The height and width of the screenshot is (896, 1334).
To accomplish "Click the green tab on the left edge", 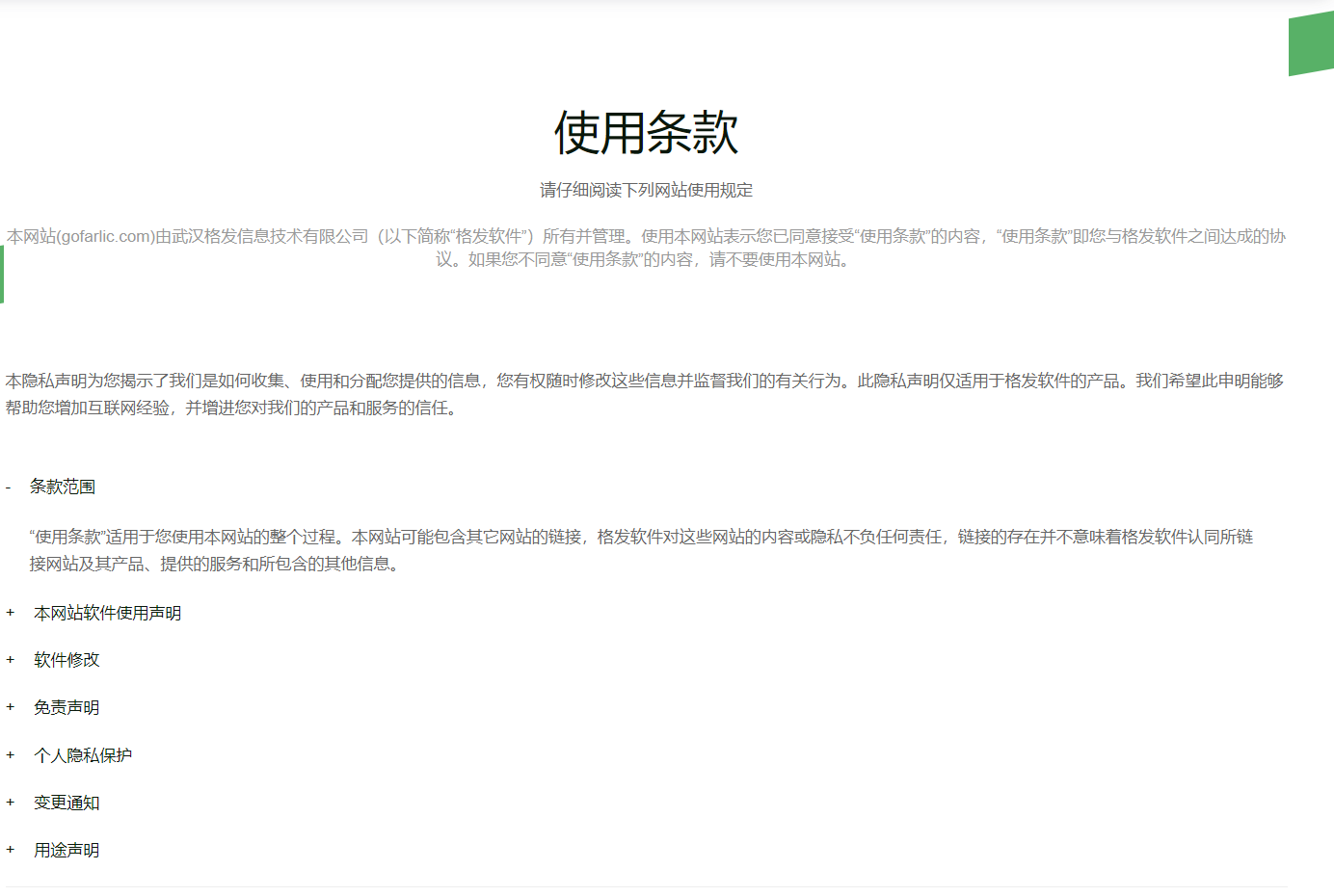I will (x=3, y=274).
